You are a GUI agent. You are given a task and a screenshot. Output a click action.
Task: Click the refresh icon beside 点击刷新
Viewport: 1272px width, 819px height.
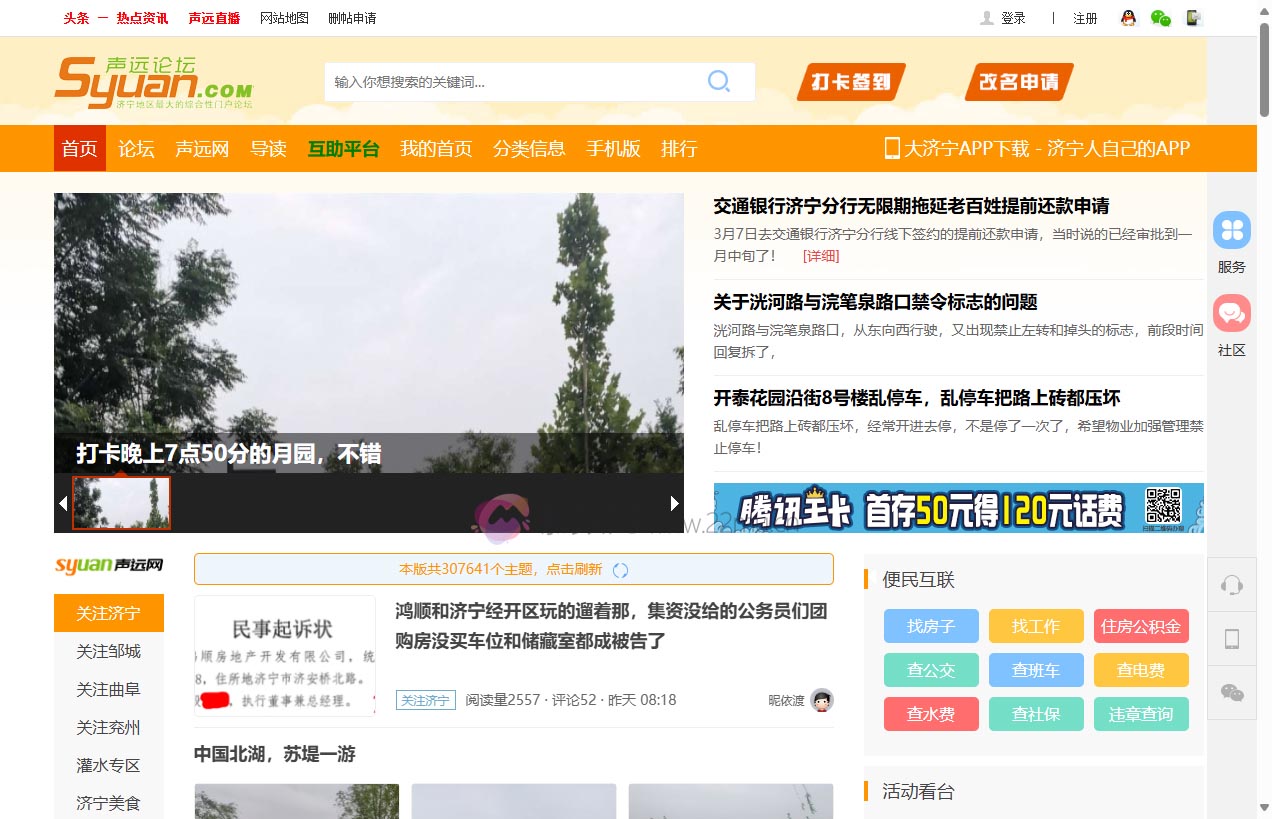(x=620, y=570)
